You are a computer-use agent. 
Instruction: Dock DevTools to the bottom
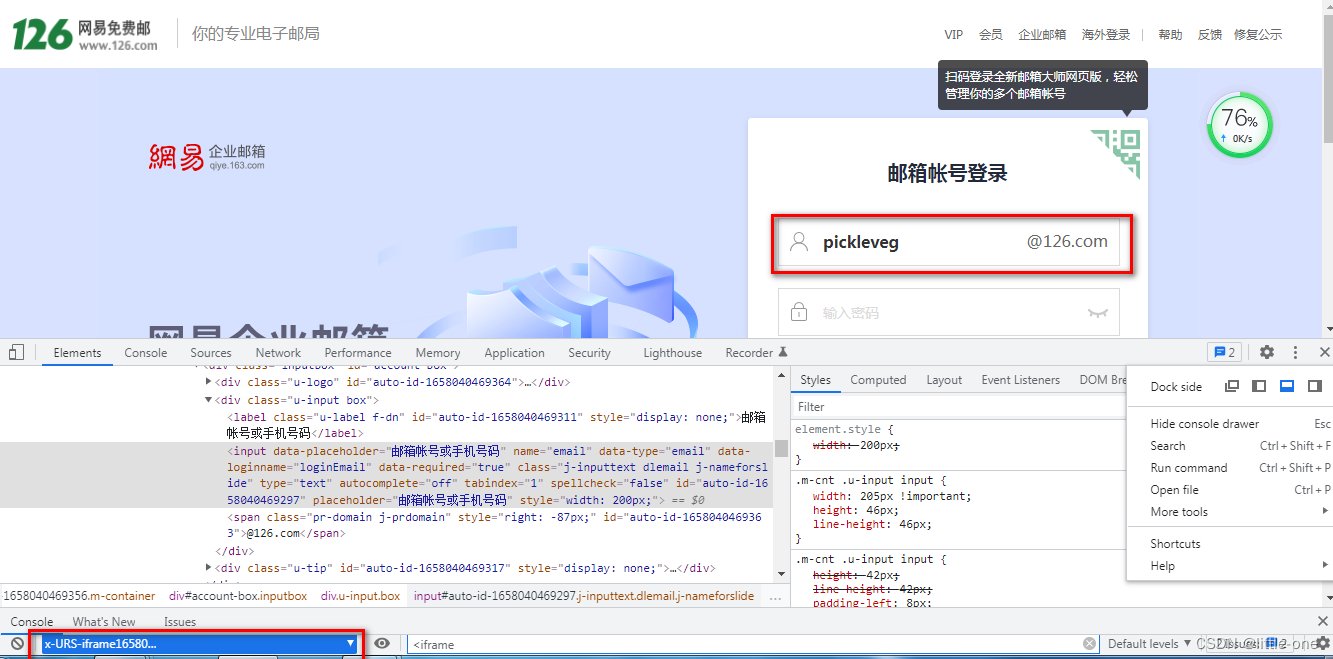point(1287,386)
